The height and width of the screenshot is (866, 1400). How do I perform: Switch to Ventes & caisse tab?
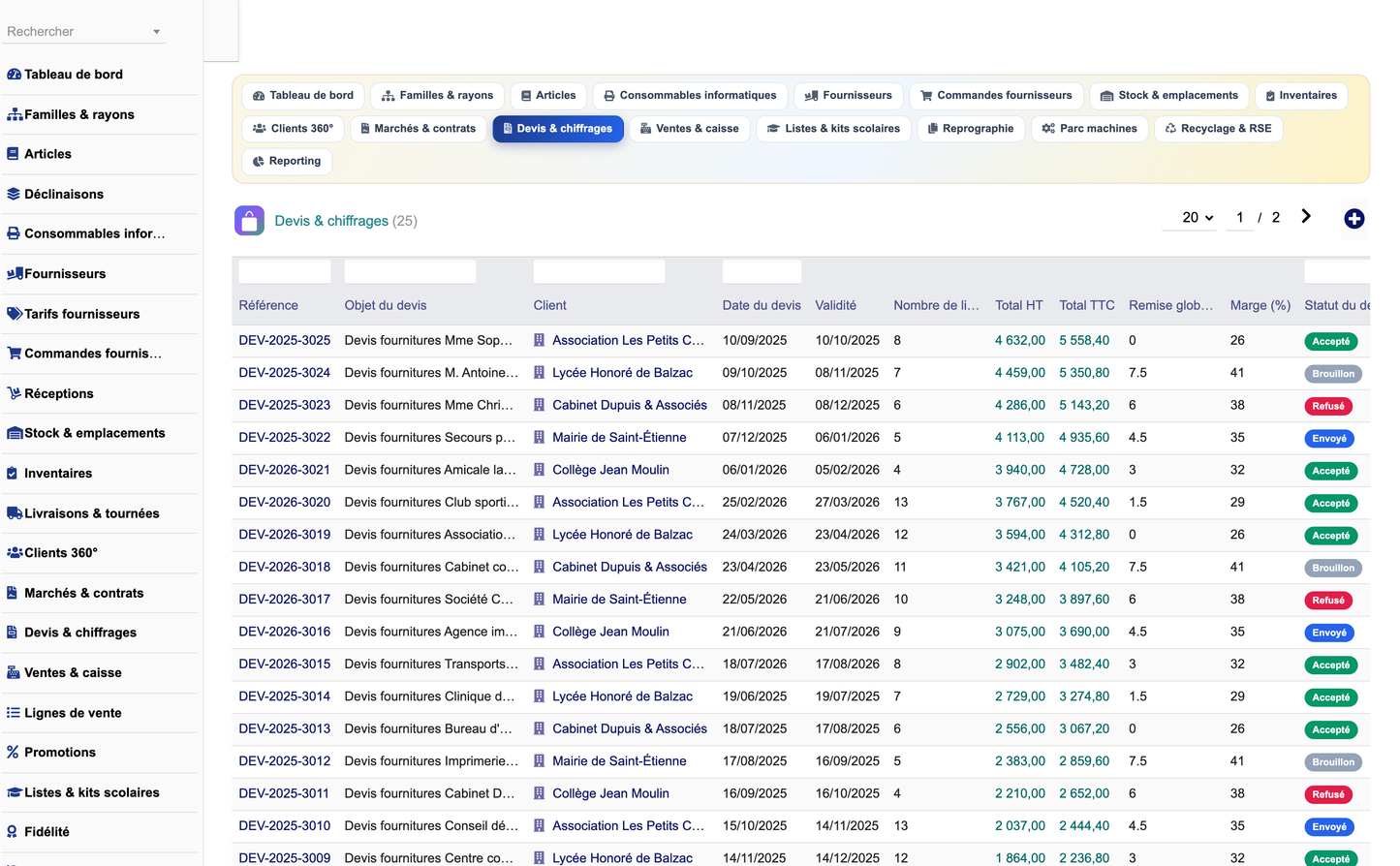pos(690,129)
